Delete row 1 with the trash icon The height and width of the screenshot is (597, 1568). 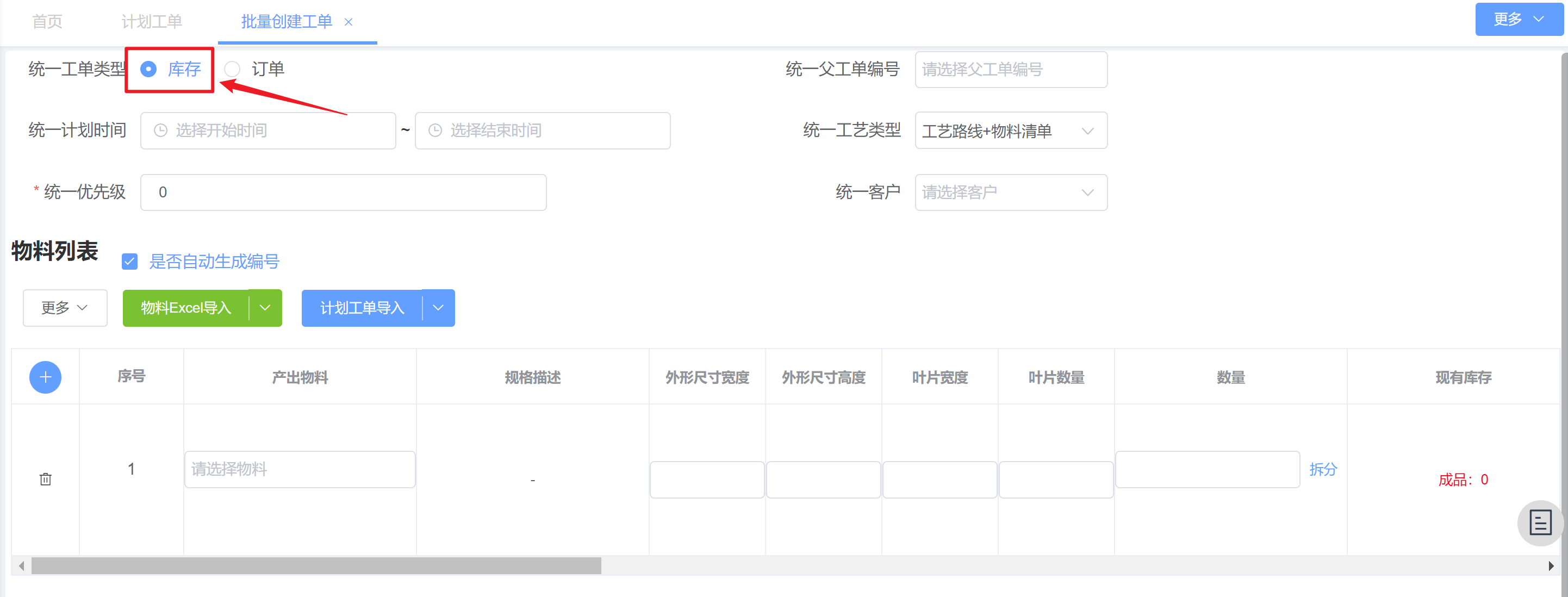tap(46, 479)
